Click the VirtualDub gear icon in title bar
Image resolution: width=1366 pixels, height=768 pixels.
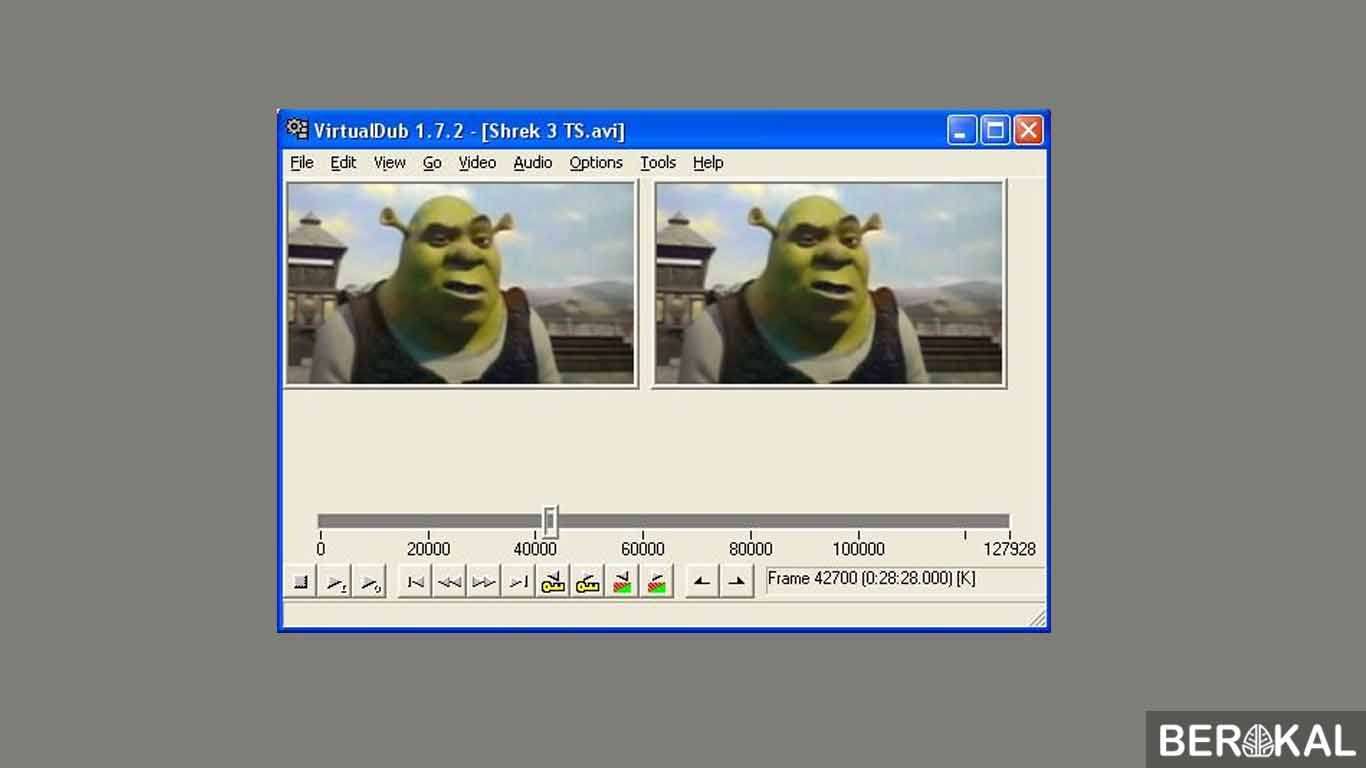297,129
